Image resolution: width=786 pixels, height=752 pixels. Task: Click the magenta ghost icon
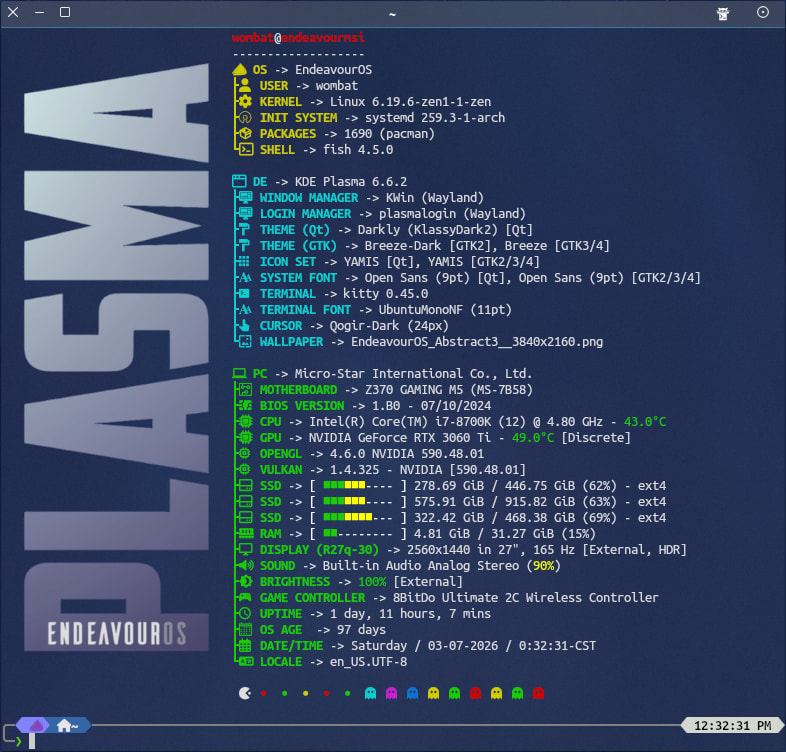[391, 692]
